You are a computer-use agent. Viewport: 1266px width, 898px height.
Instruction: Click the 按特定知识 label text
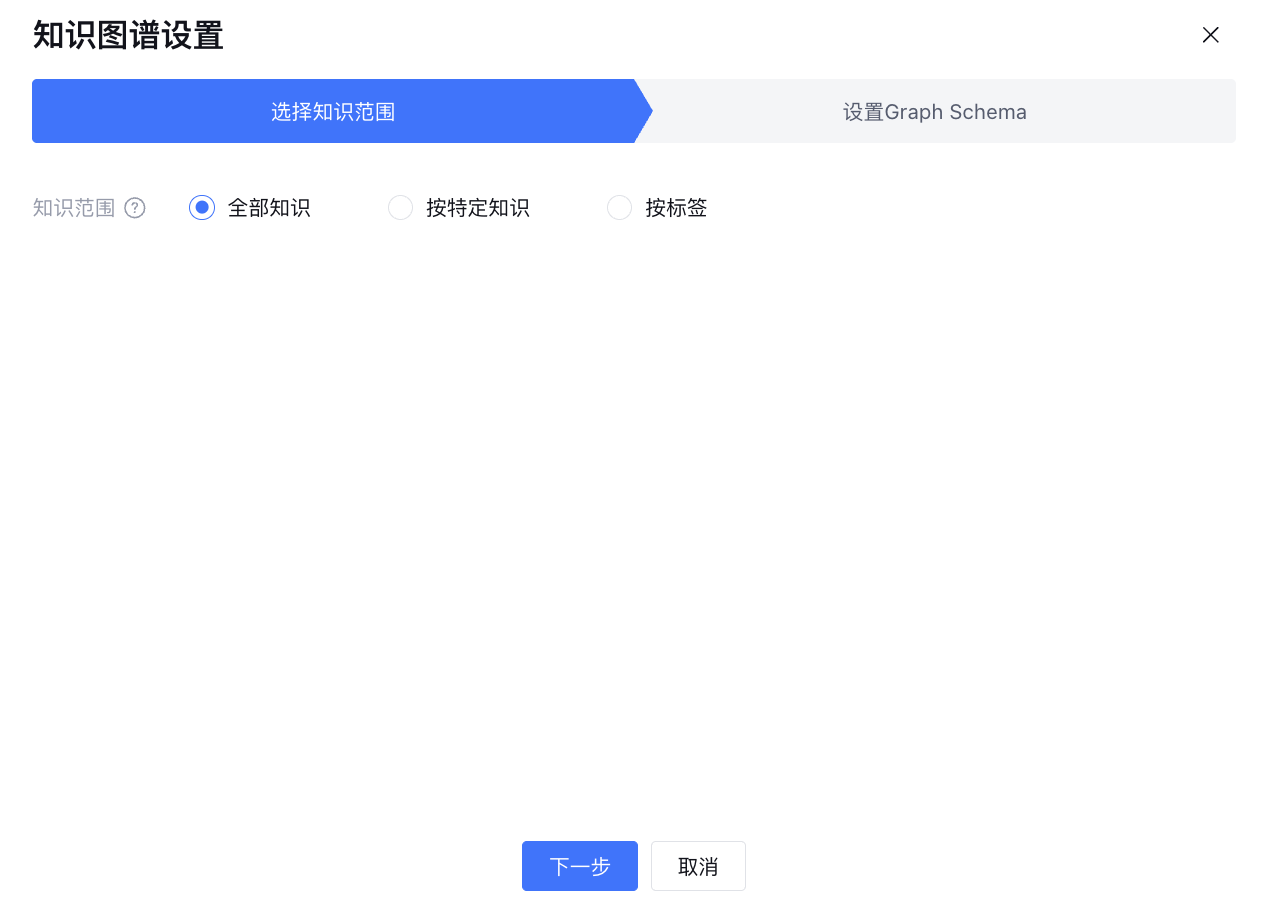point(477,208)
